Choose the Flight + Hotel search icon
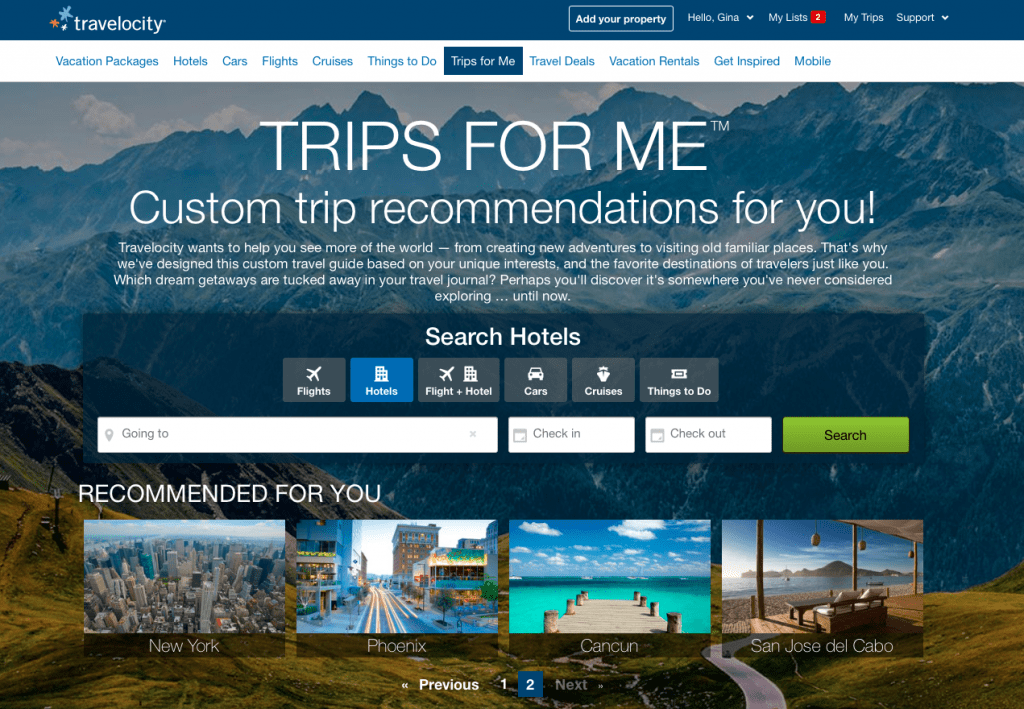Image resolution: width=1024 pixels, height=709 pixels. (x=458, y=380)
